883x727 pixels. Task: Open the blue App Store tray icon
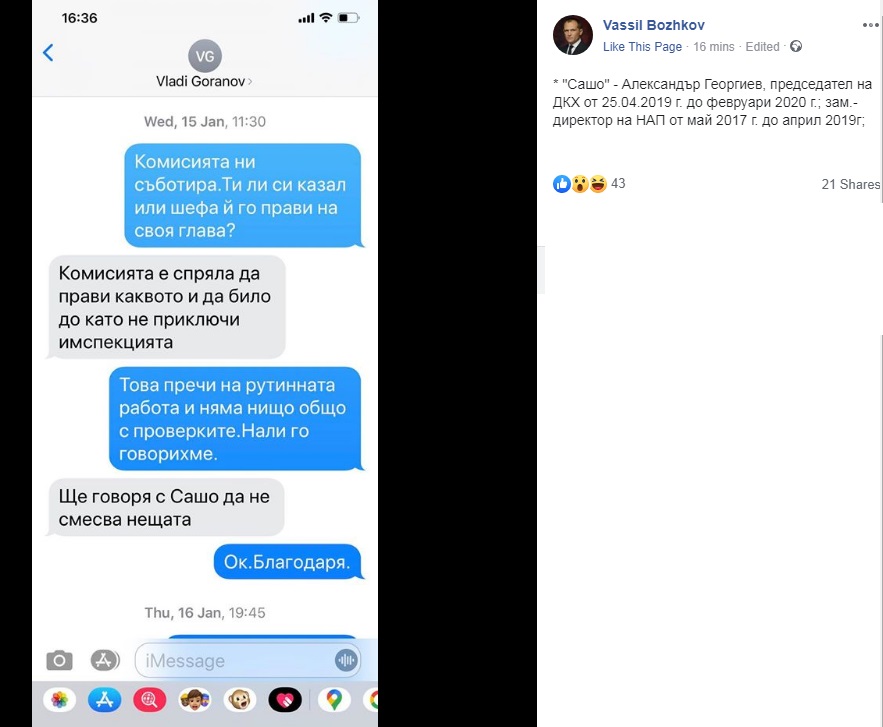(105, 700)
